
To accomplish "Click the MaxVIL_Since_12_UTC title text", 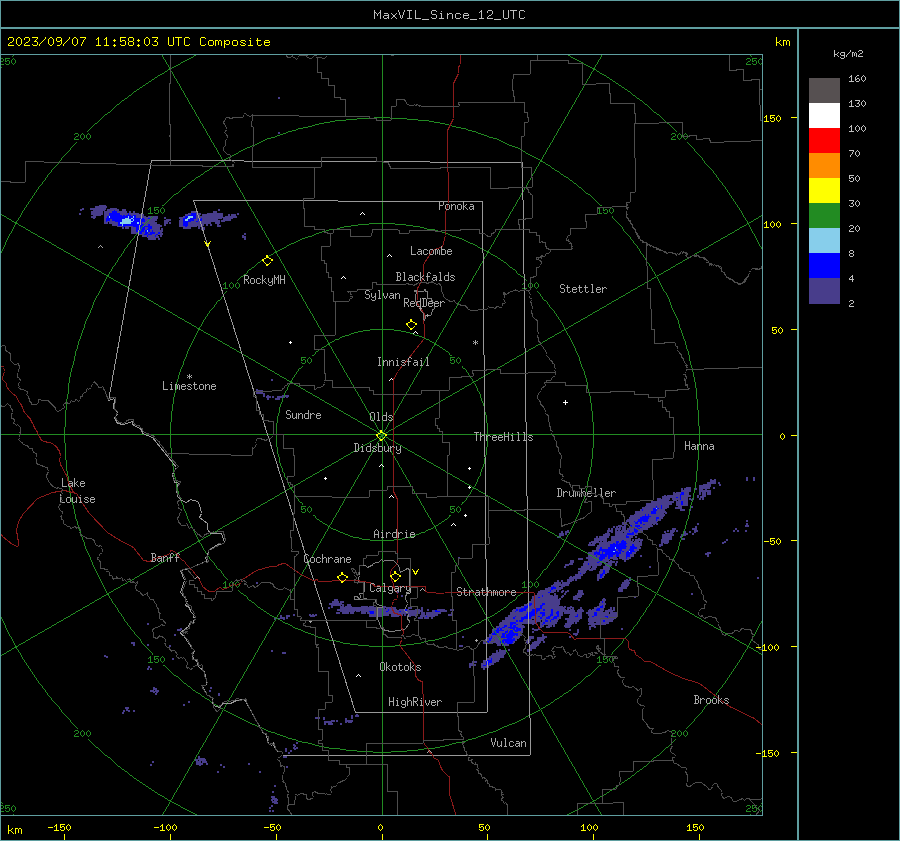I will coord(449,15).
